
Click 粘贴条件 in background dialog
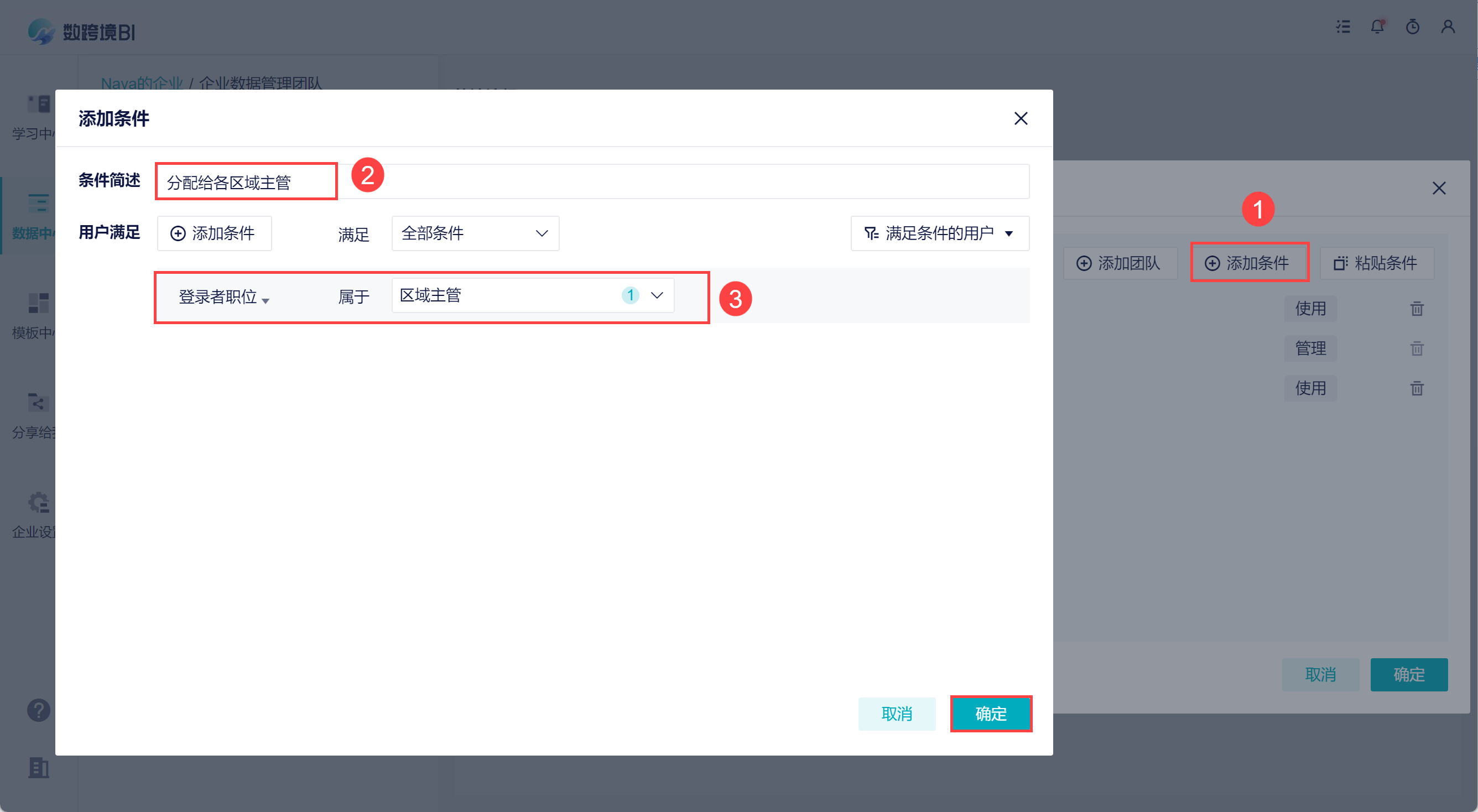pos(1377,263)
